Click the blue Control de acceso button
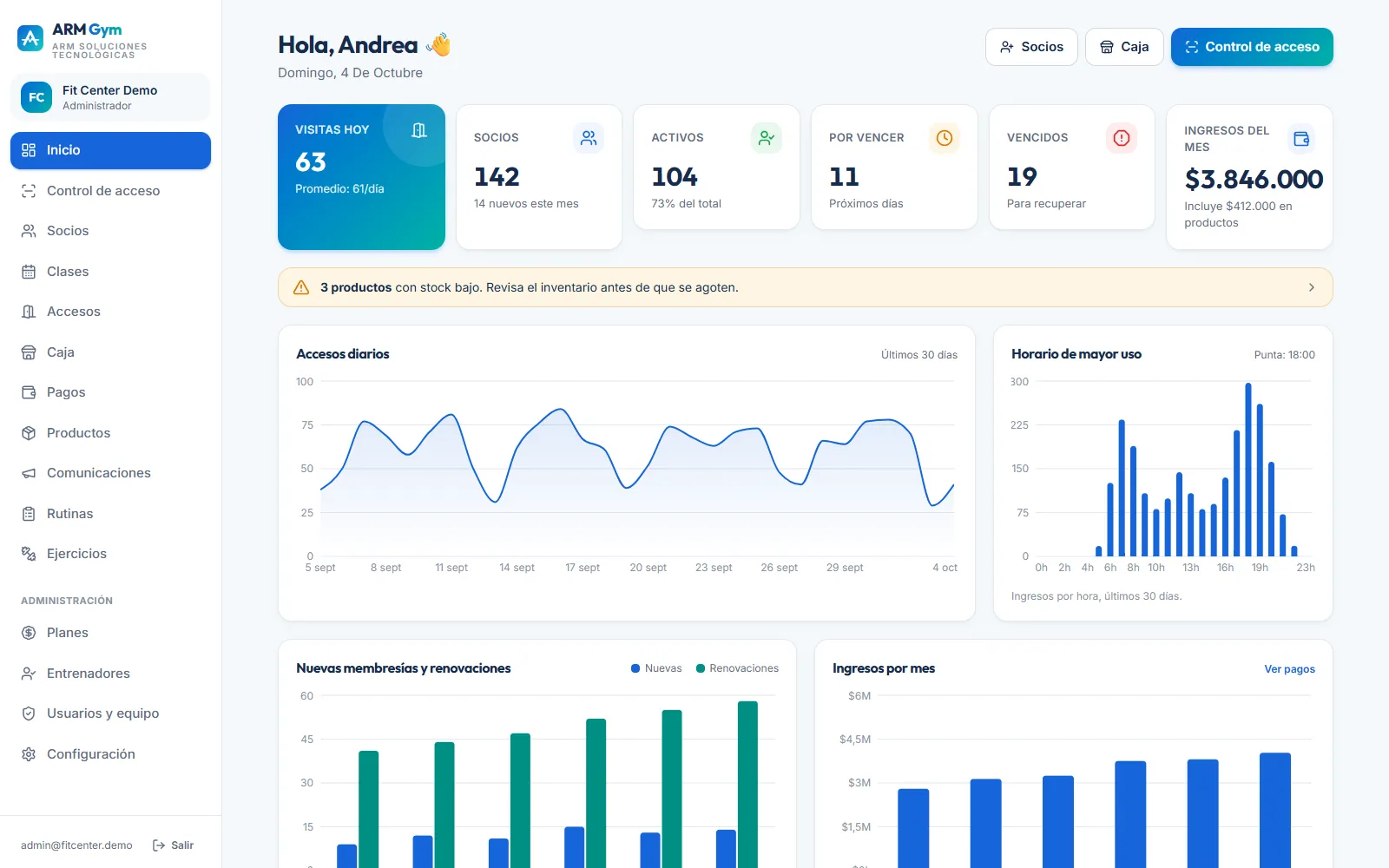 (1252, 47)
